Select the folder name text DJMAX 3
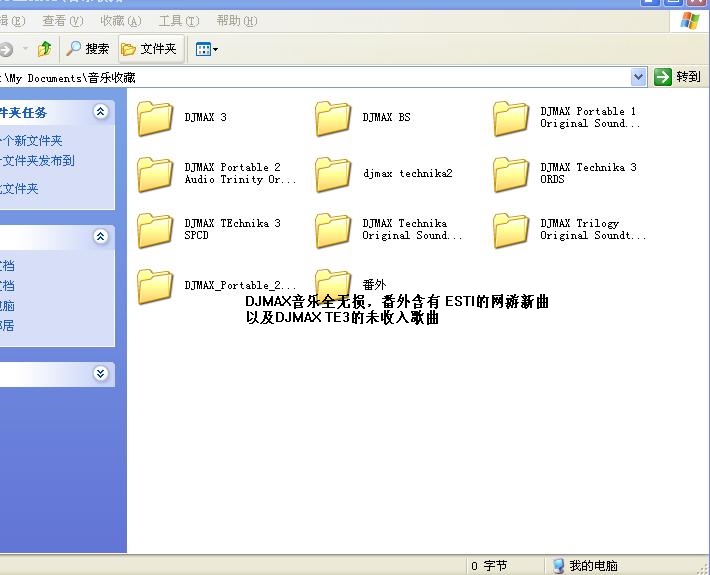This screenshot has width=710, height=575. (206, 117)
